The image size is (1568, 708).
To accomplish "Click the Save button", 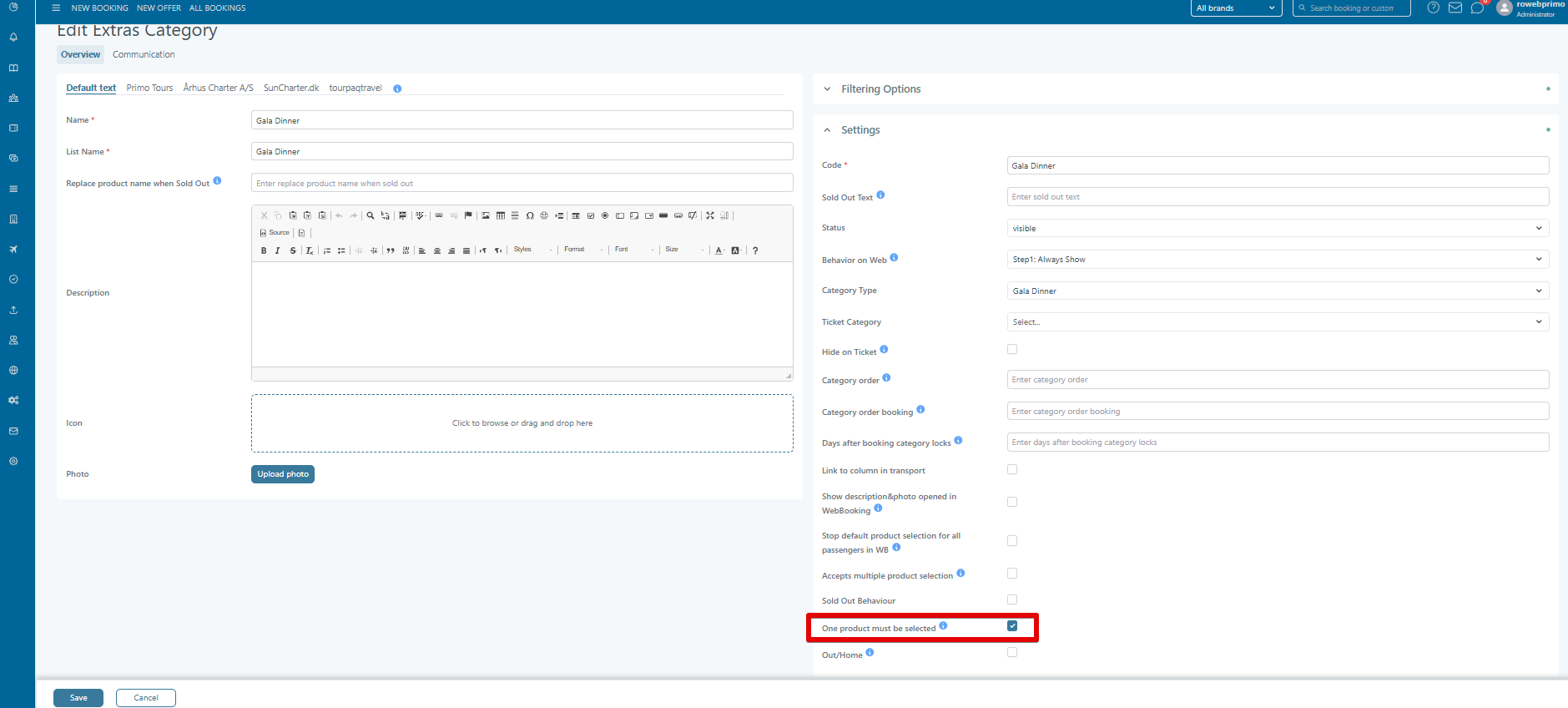I will [x=78, y=698].
